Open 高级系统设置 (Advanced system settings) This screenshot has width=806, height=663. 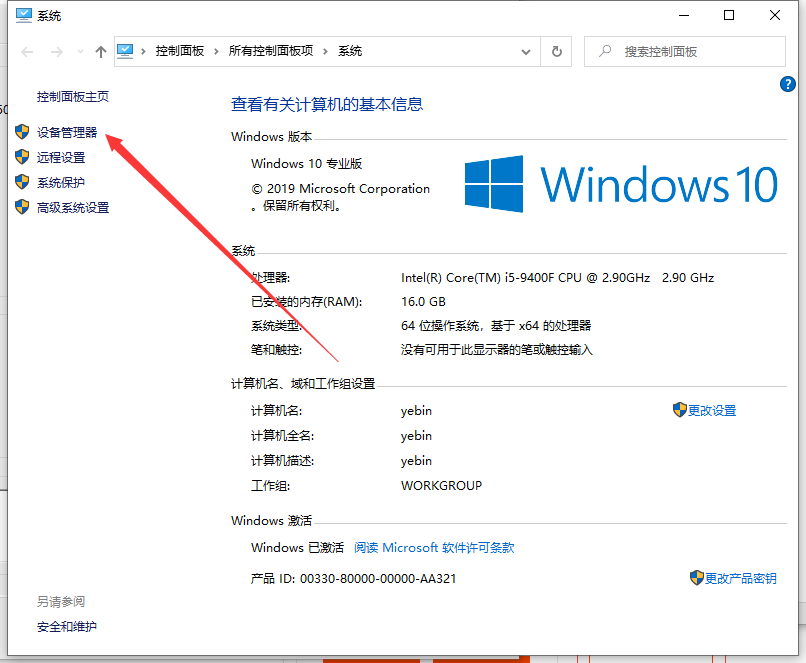click(71, 207)
